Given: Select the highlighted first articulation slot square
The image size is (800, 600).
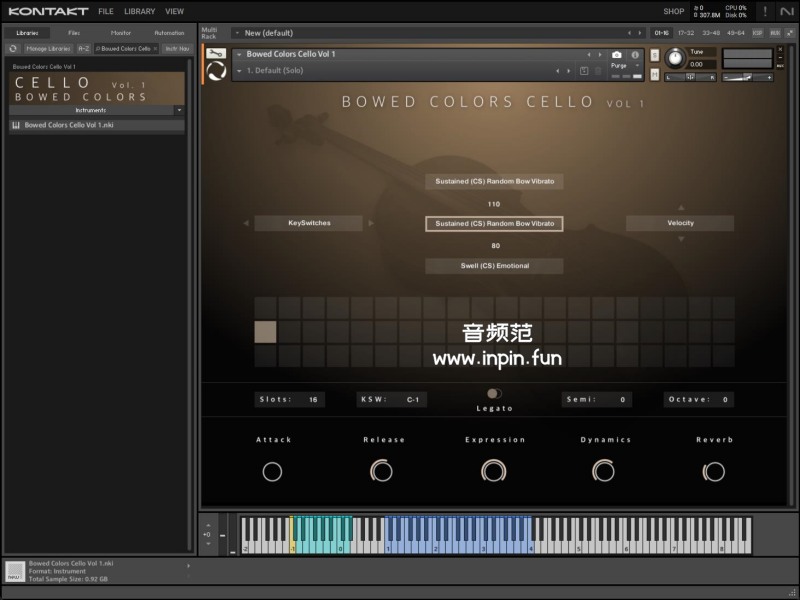Looking at the screenshot, I should 265,332.
